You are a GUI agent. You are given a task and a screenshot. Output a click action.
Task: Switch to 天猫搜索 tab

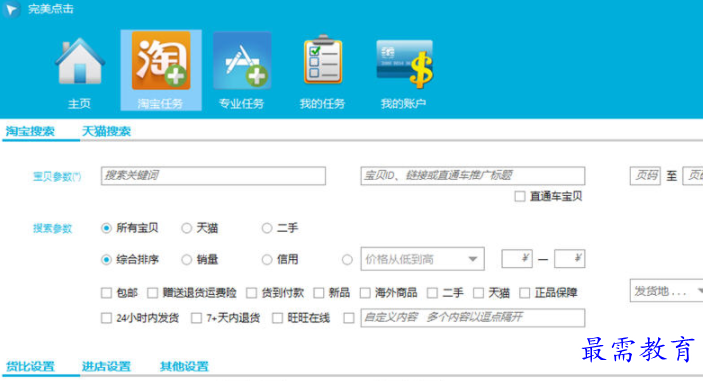pos(106,131)
